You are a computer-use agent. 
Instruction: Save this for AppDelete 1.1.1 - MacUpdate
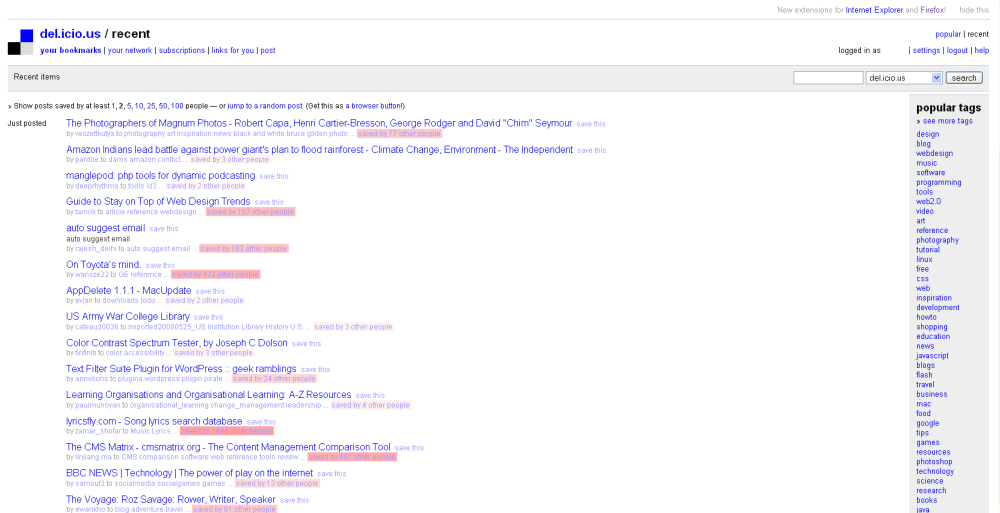point(210,292)
